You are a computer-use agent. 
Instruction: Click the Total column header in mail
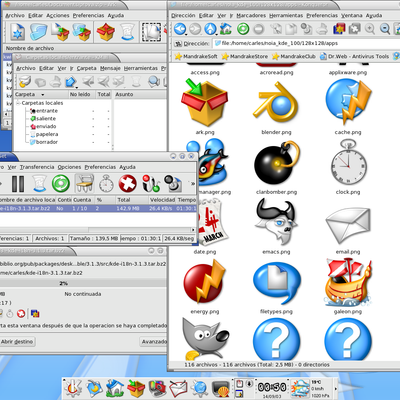[x=104, y=95]
